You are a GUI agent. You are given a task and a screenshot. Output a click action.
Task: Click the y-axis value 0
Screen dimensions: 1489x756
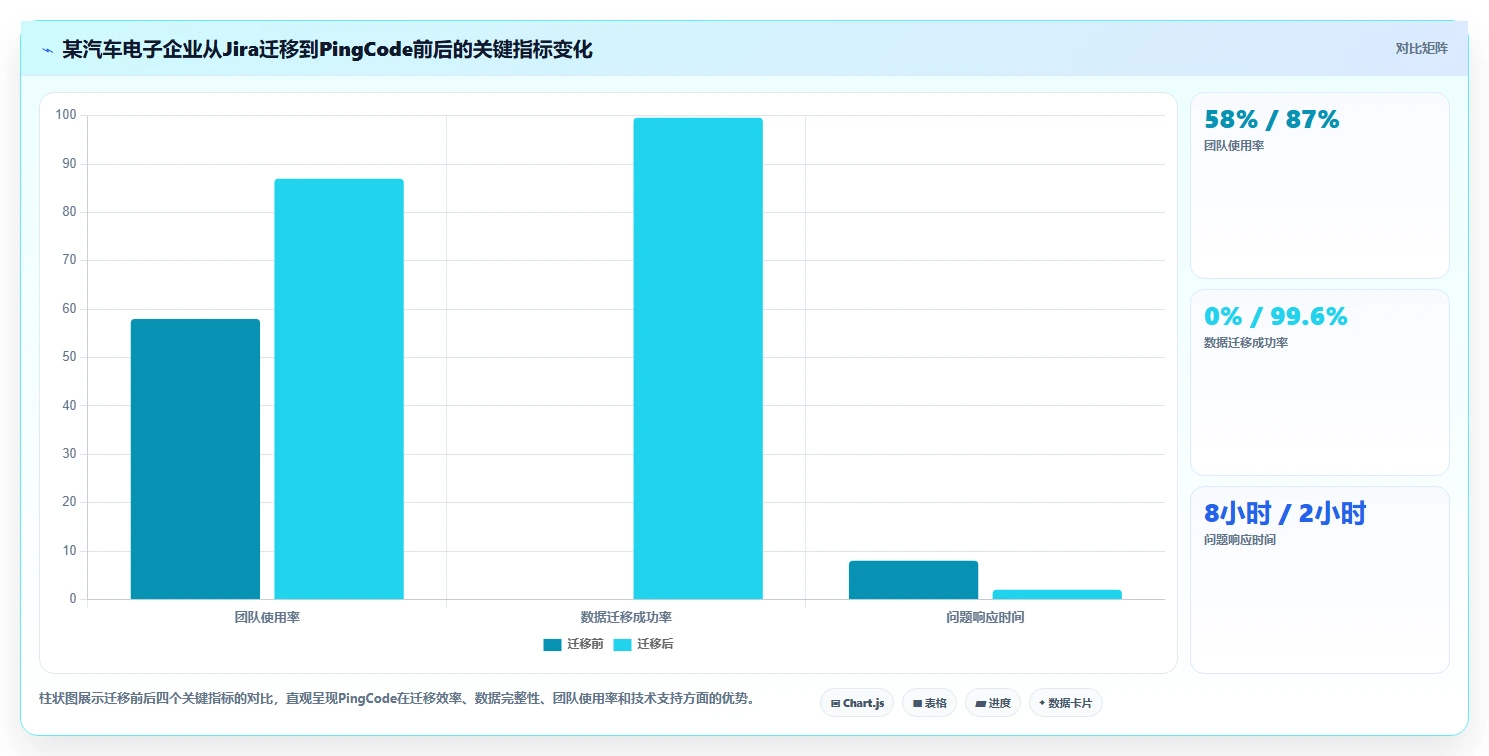pos(73,599)
